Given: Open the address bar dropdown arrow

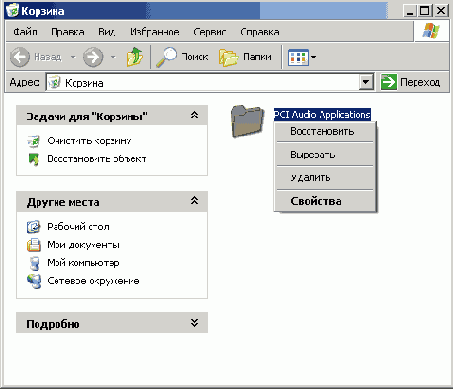Looking at the screenshot, I should [x=366, y=82].
